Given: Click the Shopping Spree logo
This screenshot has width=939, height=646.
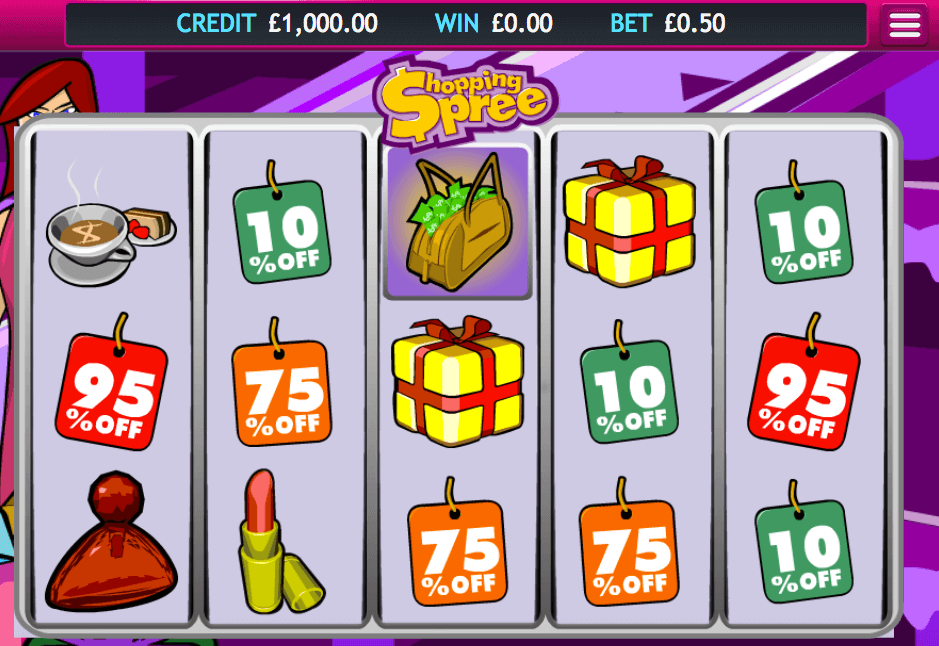Looking at the screenshot, I should 465,102.
